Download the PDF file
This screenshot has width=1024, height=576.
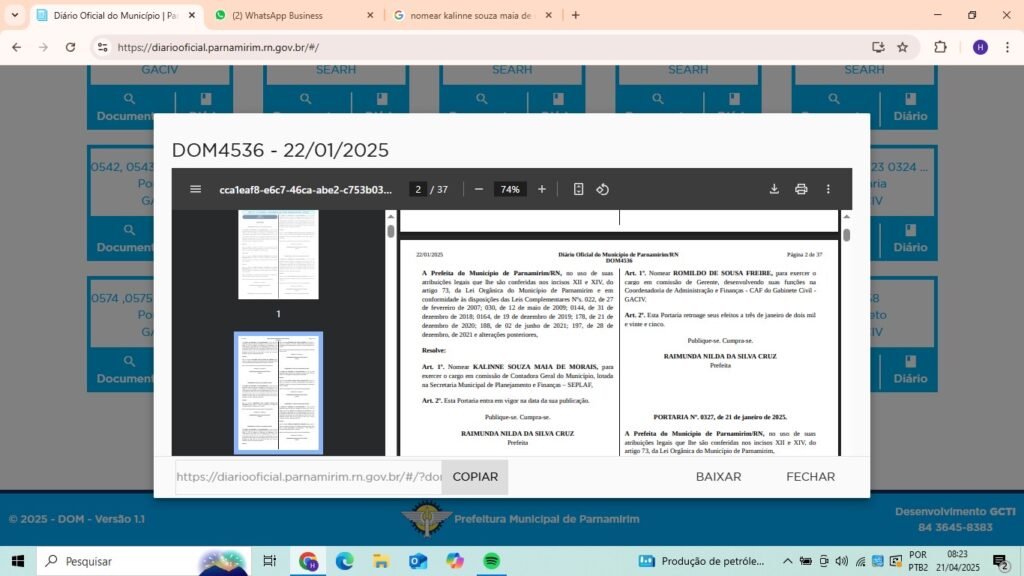[x=774, y=189]
